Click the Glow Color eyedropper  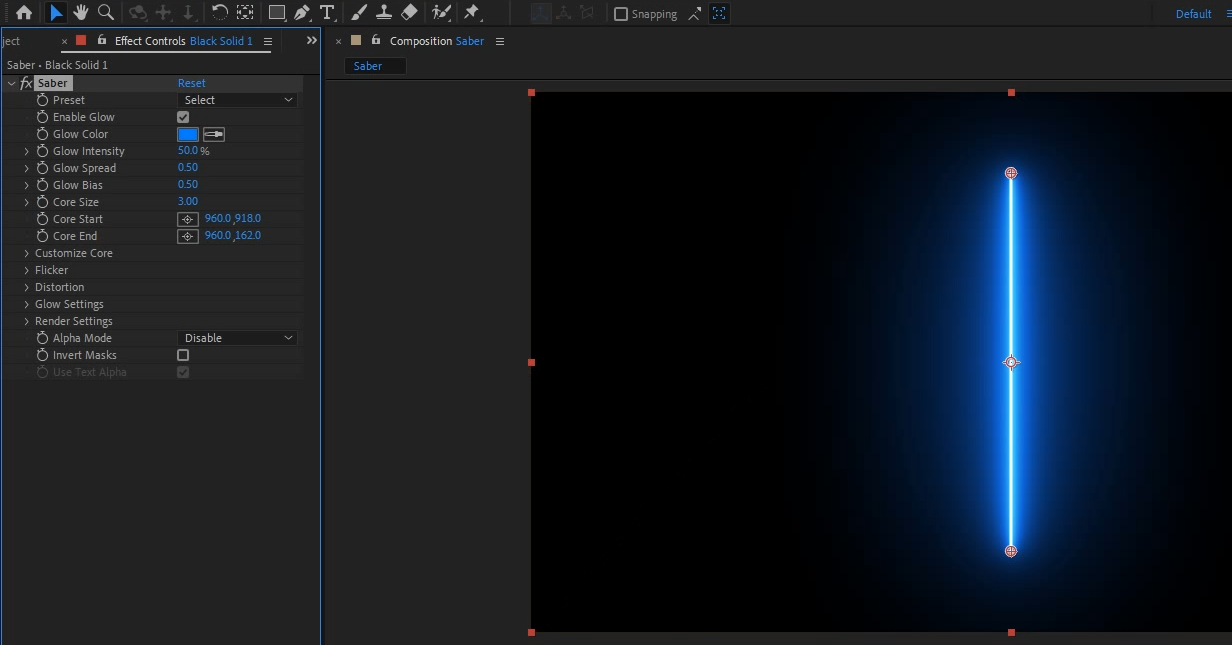pyautogui.click(x=214, y=134)
